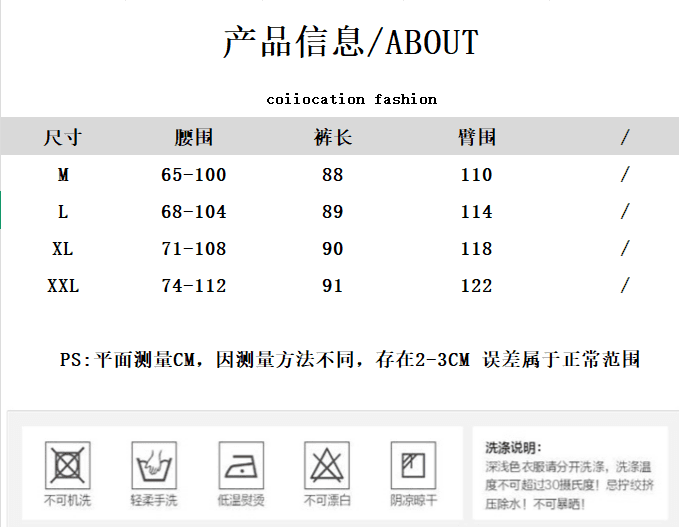Select size L row label
The image size is (679, 527).
(63, 212)
